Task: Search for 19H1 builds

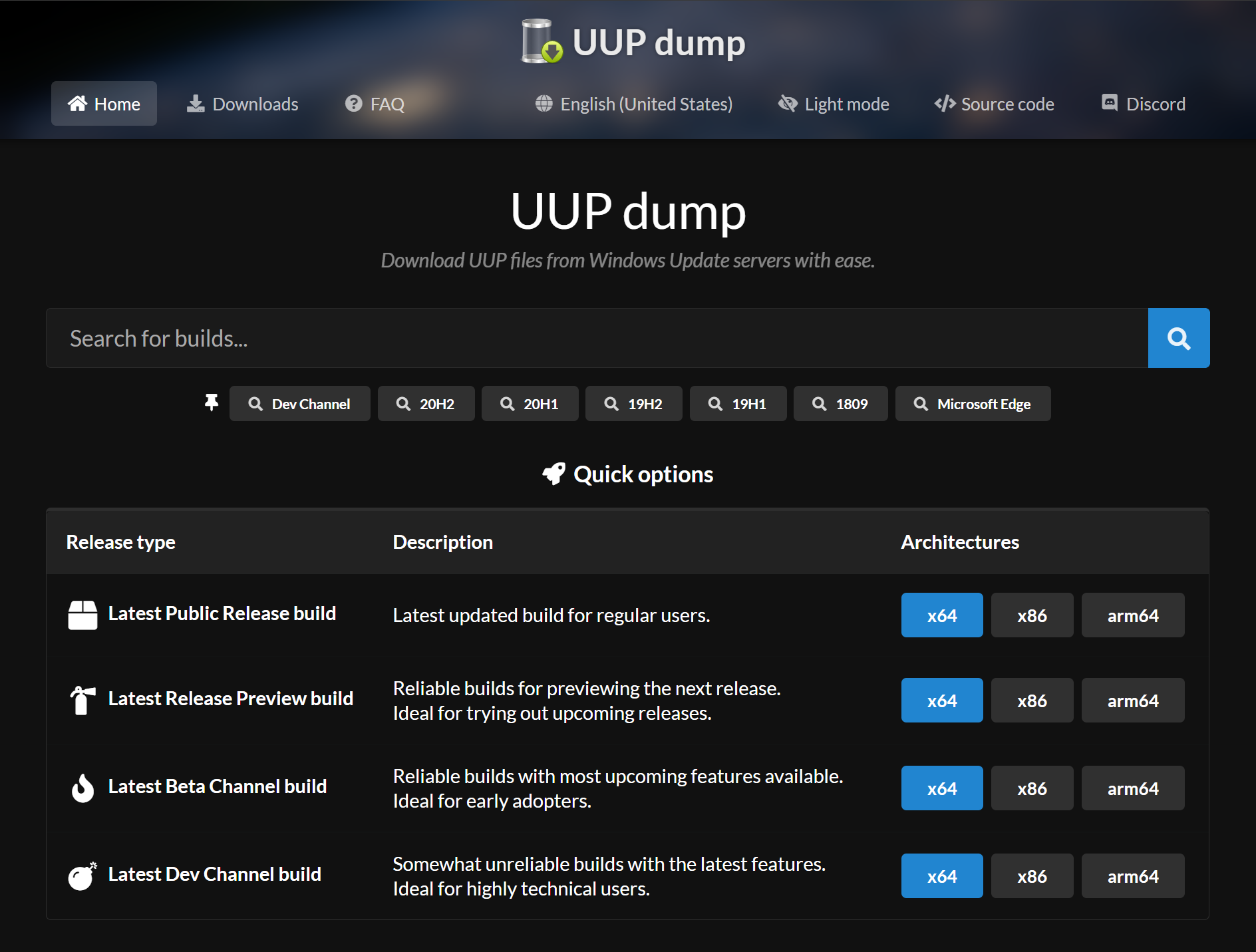Action: coord(738,404)
